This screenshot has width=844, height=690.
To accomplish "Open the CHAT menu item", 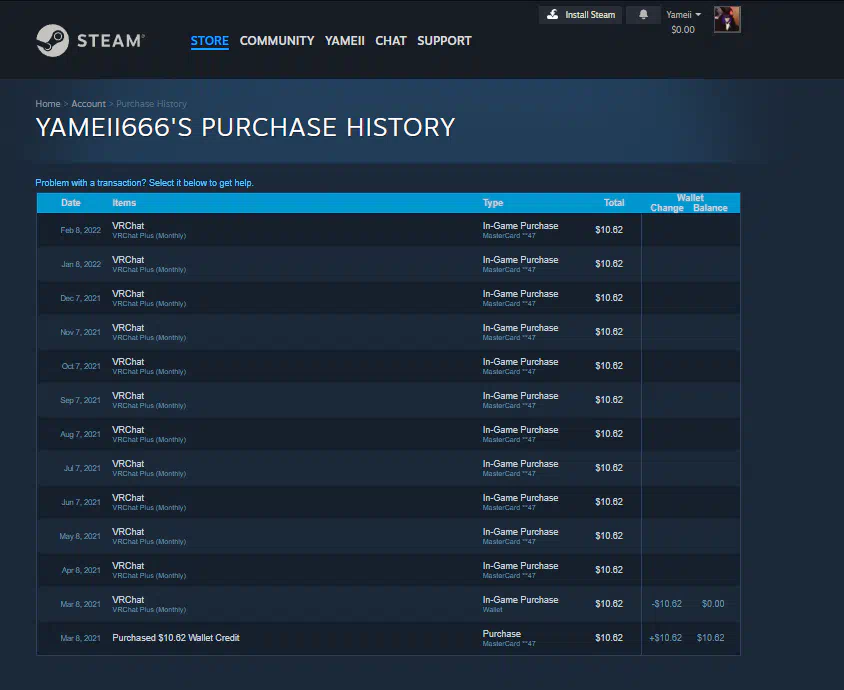I will tap(390, 41).
